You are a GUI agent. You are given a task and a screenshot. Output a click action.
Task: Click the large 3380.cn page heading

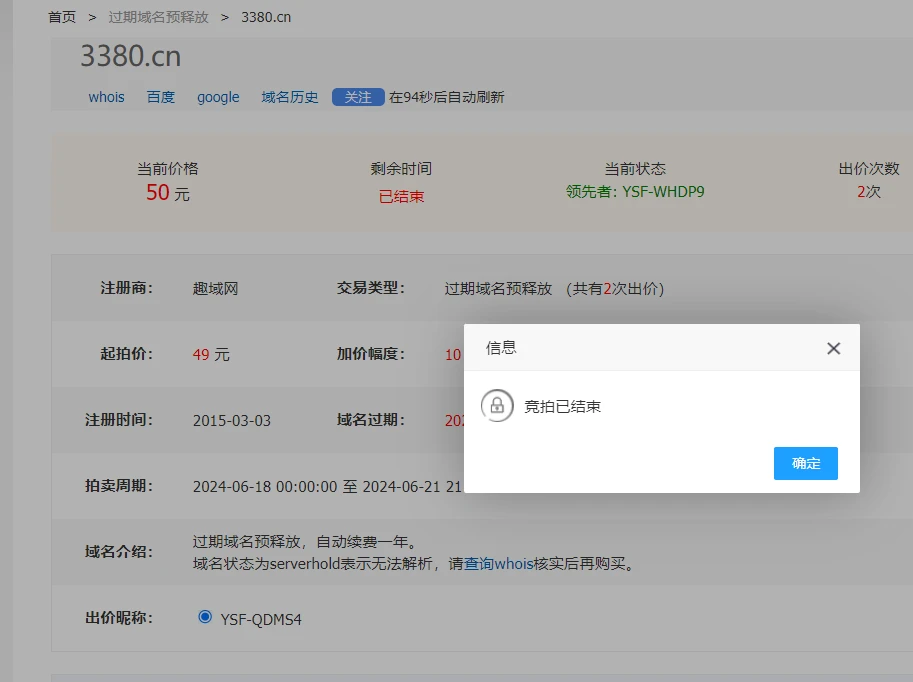[130, 57]
